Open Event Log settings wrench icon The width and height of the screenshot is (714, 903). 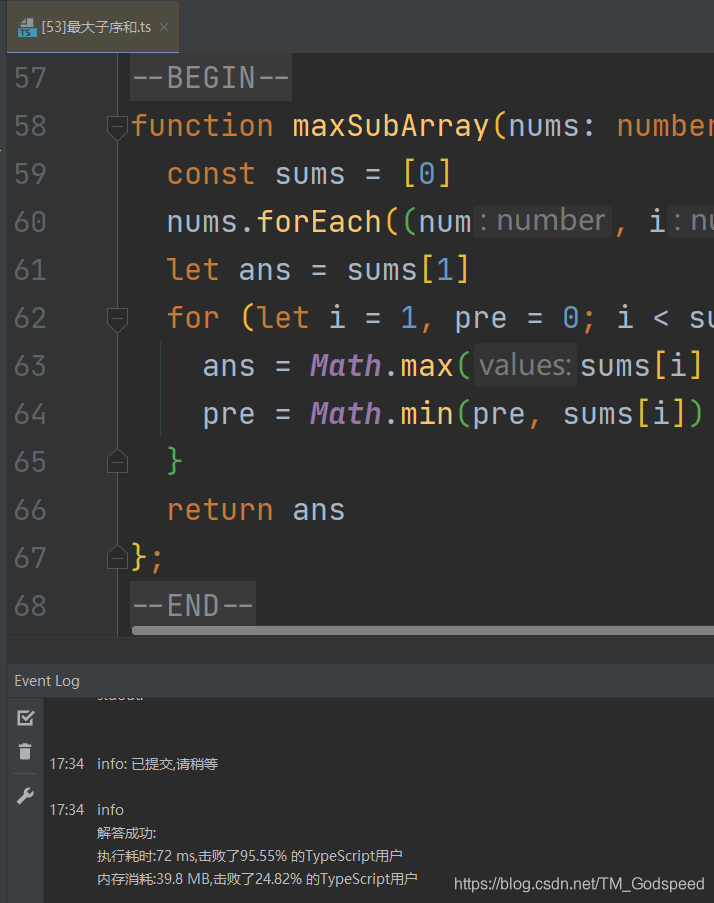coord(25,795)
